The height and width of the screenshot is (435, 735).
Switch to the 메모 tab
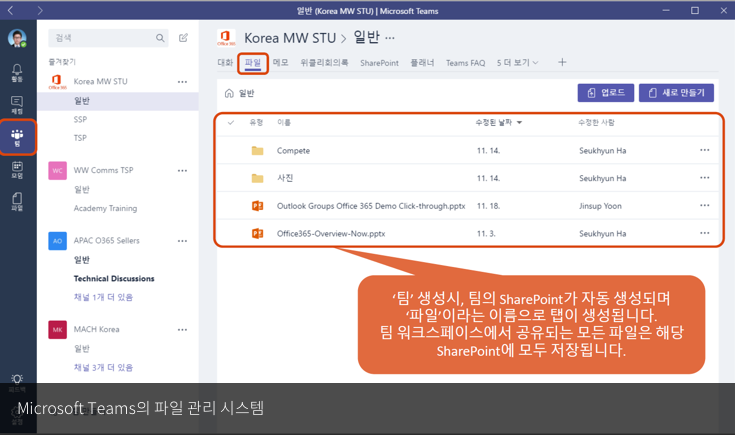point(280,62)
